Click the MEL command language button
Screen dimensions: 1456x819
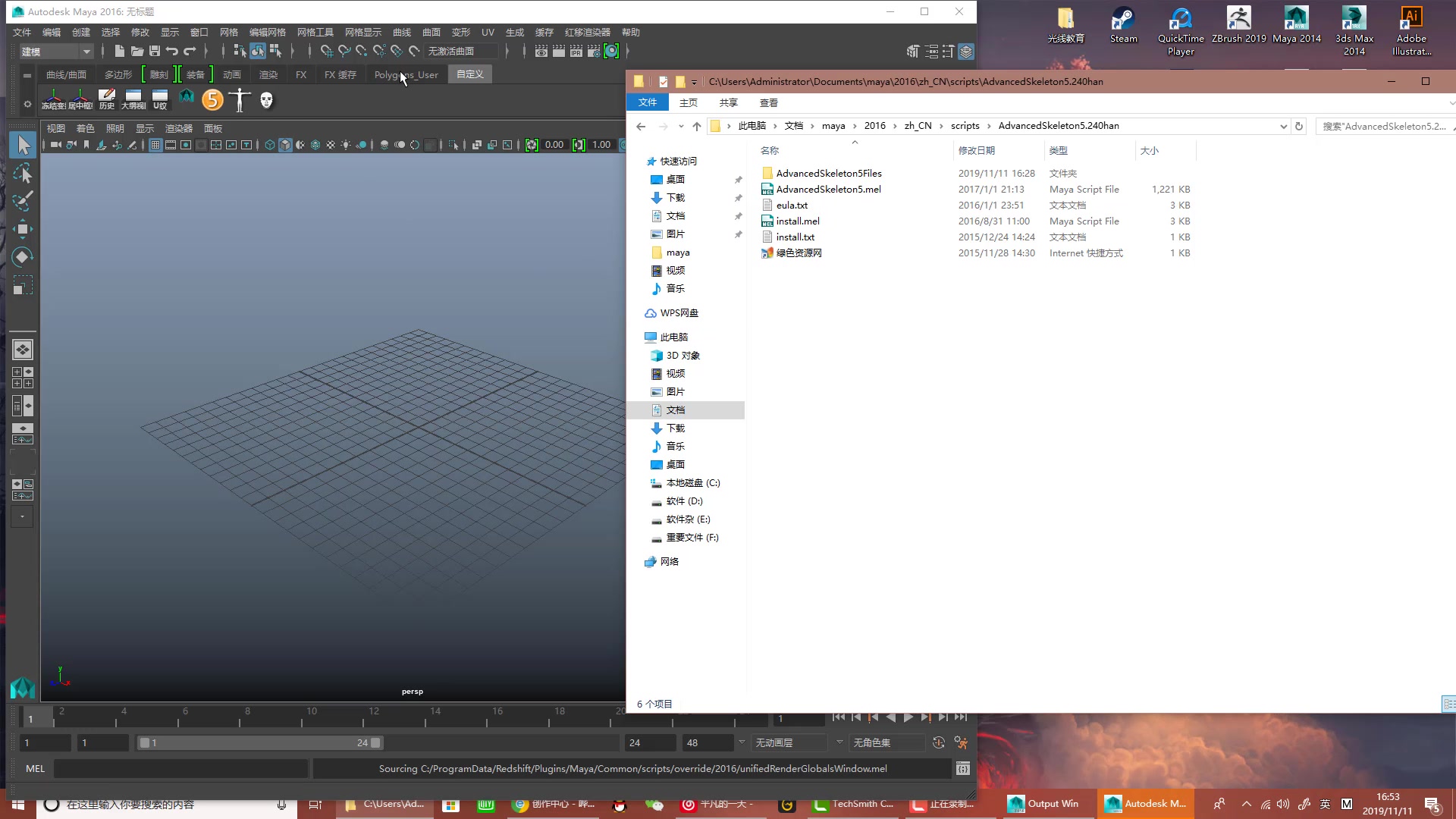coord(35,768)
